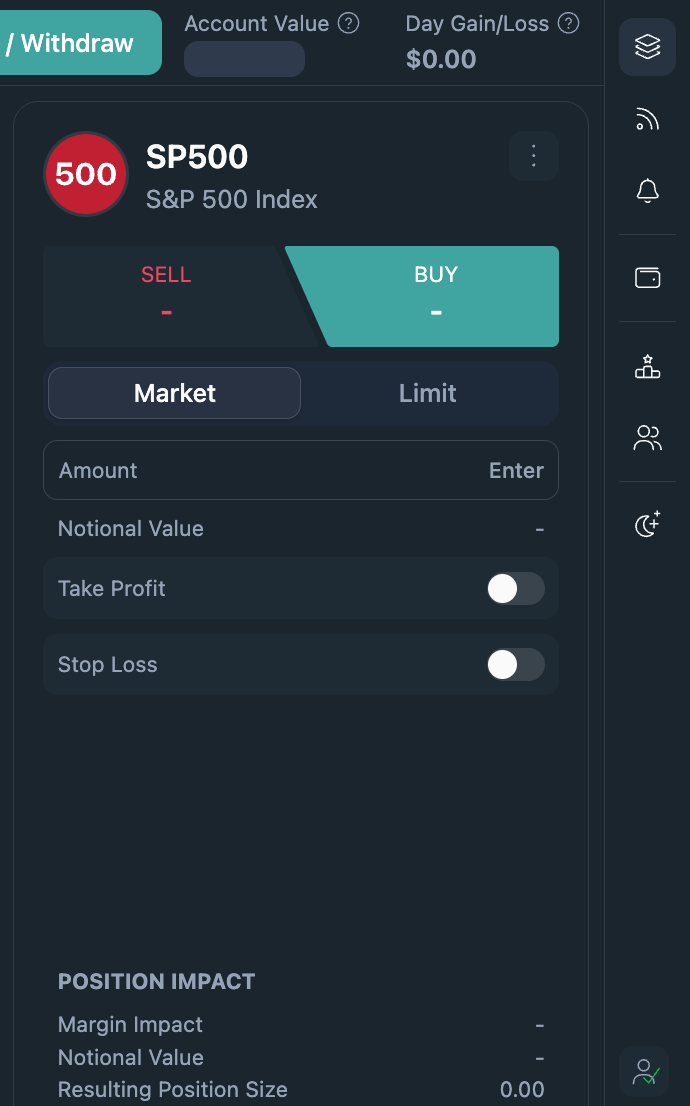Open the referrals people icon
690x1106 pixels.
point(647,438)
